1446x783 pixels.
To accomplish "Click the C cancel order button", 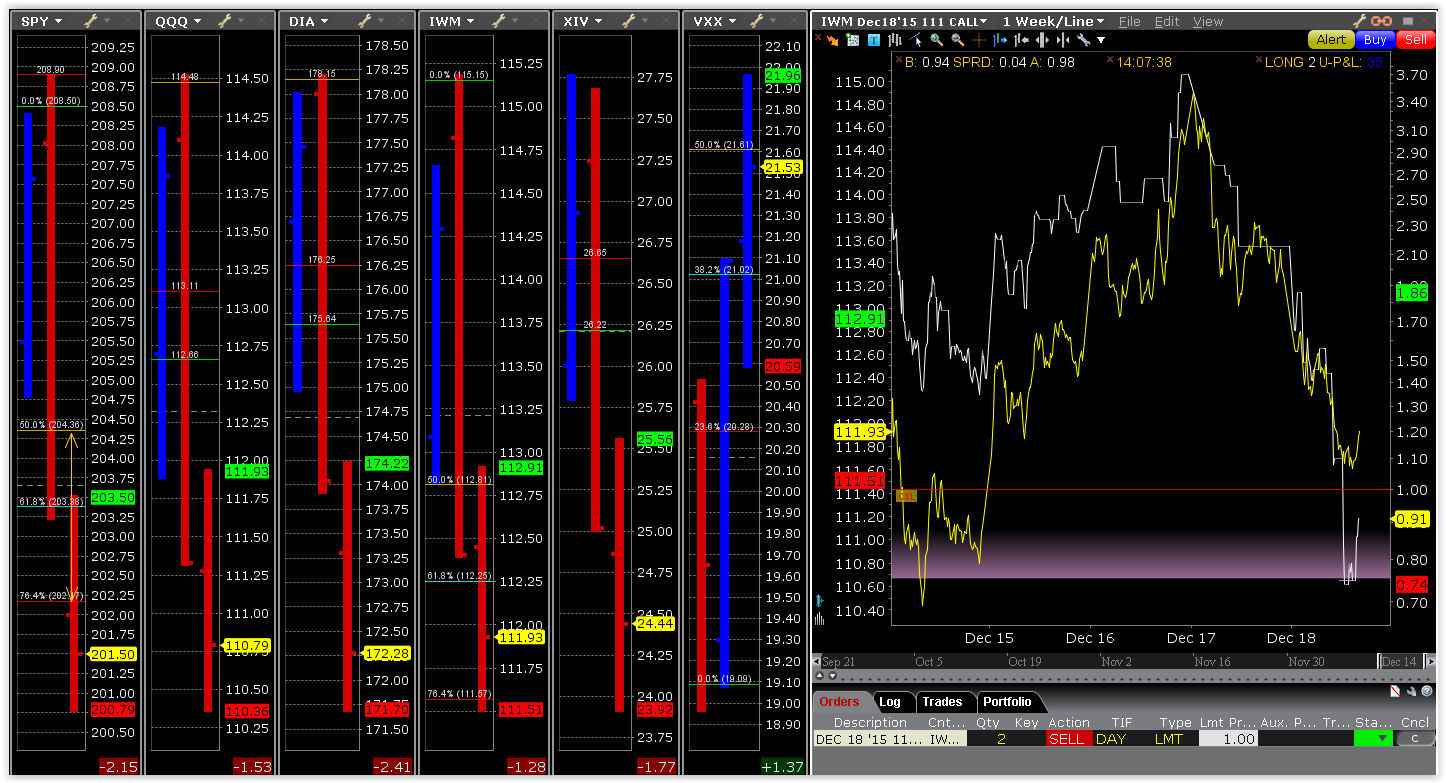I will [1415, 739].
